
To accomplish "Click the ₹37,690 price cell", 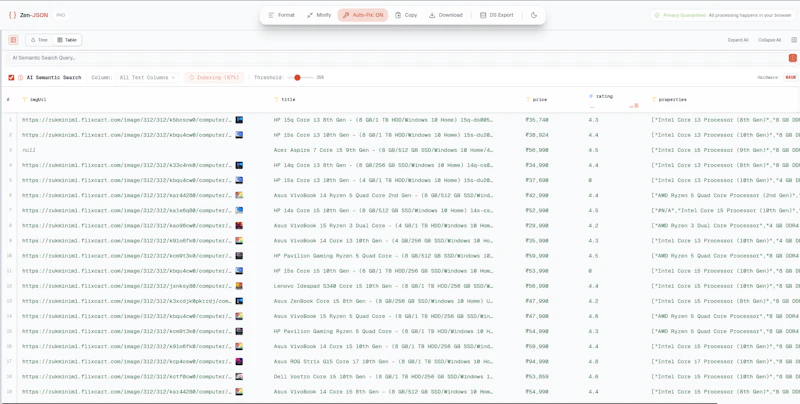I will point(537,180).
